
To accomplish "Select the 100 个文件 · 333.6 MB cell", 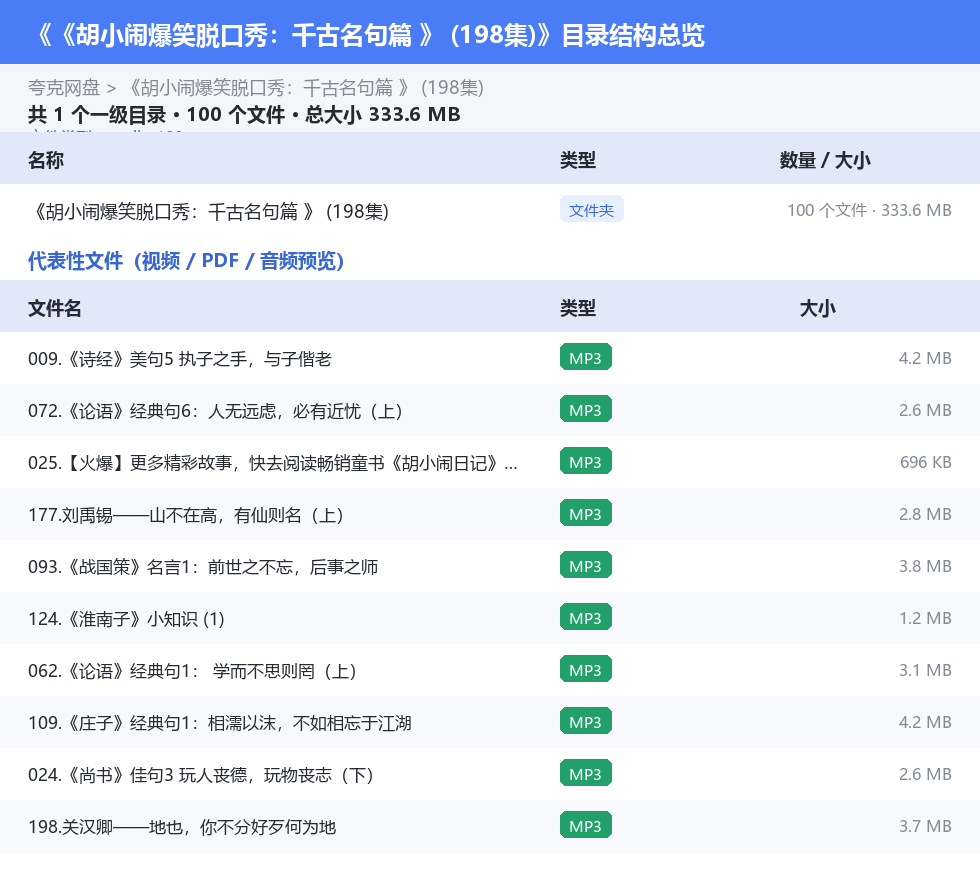I will [869, 210].
